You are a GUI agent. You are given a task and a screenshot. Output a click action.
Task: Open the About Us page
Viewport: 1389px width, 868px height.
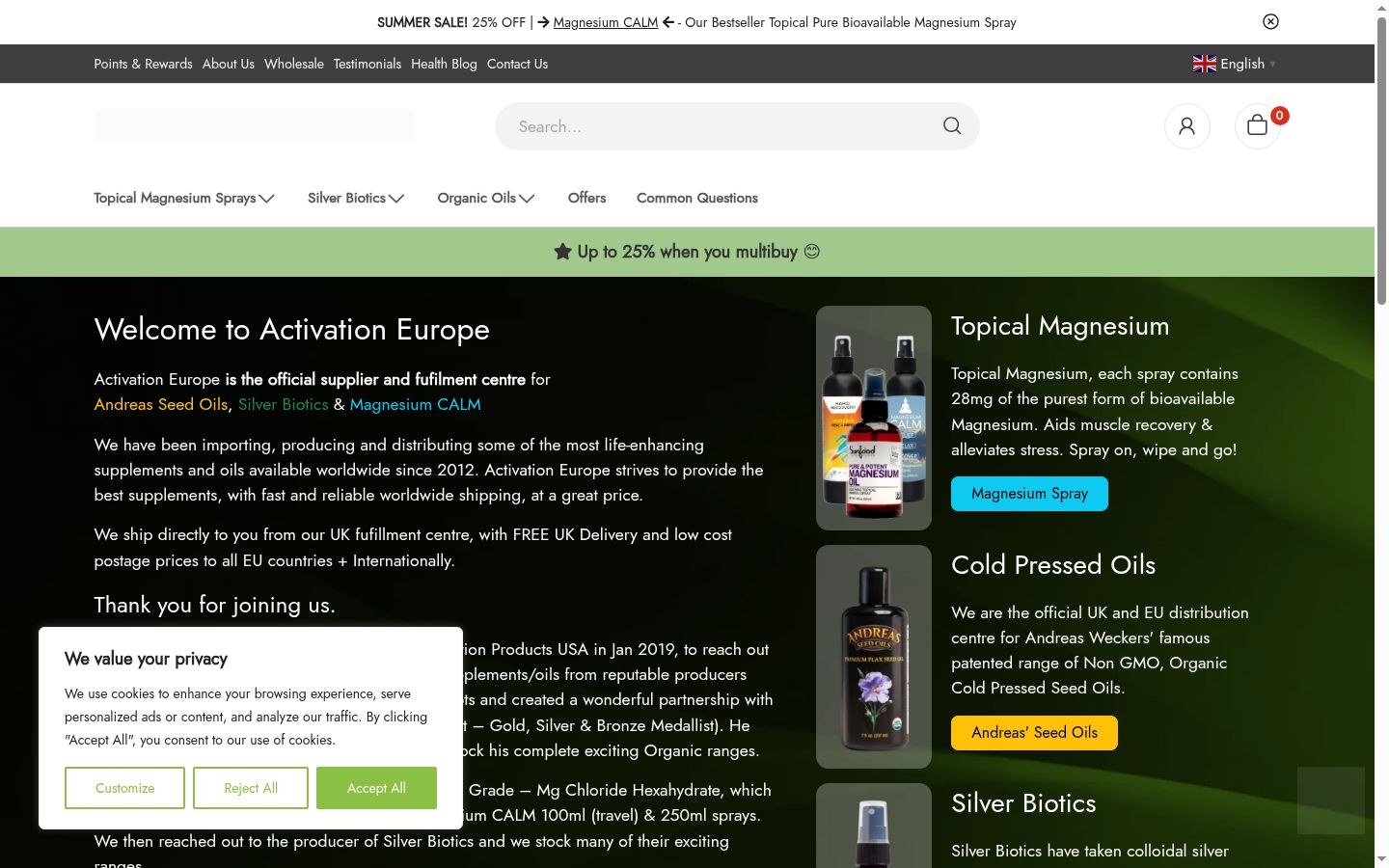coord(229,64)
